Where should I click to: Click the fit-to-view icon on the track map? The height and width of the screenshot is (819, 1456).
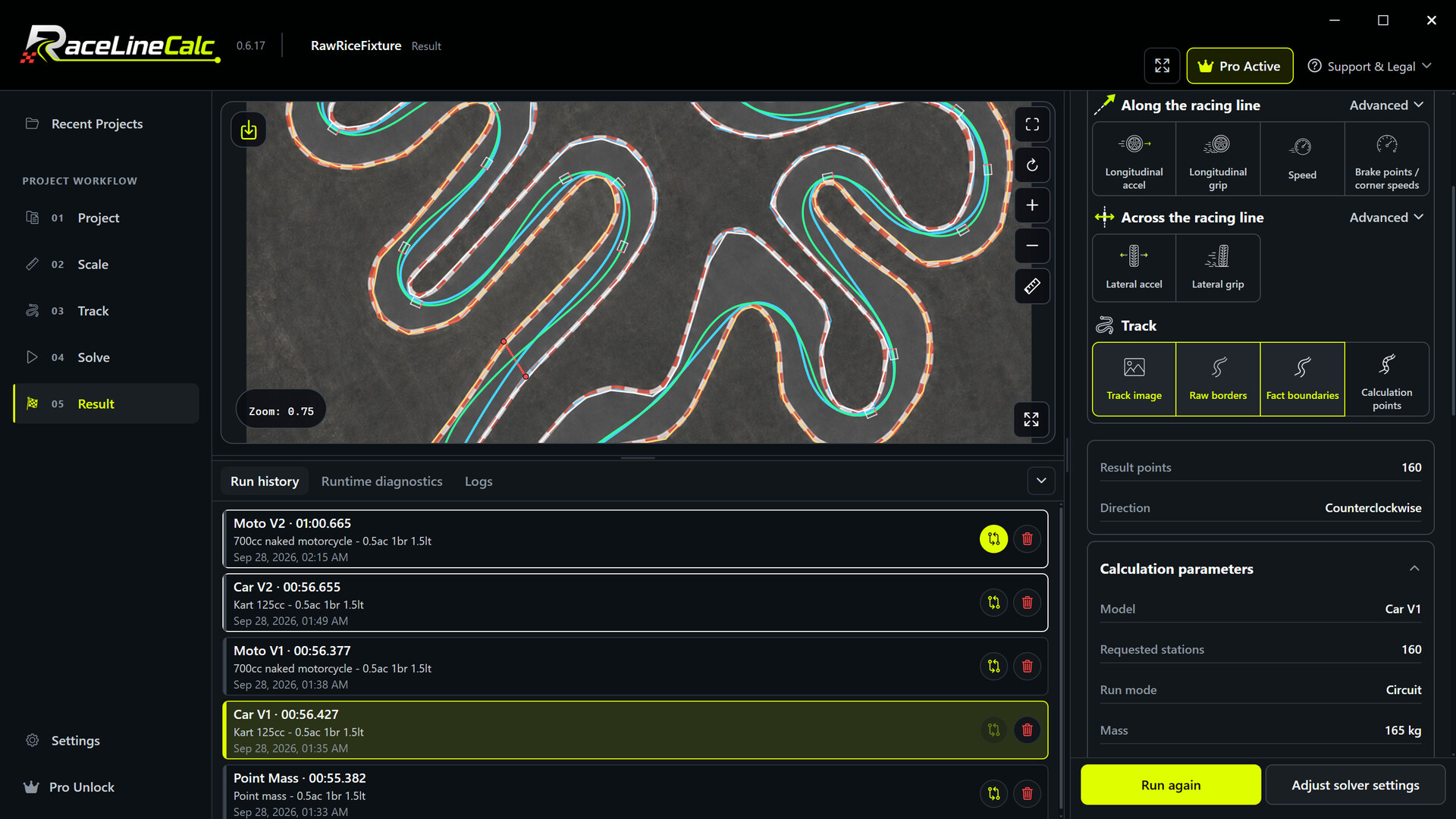coord(1032,124)
